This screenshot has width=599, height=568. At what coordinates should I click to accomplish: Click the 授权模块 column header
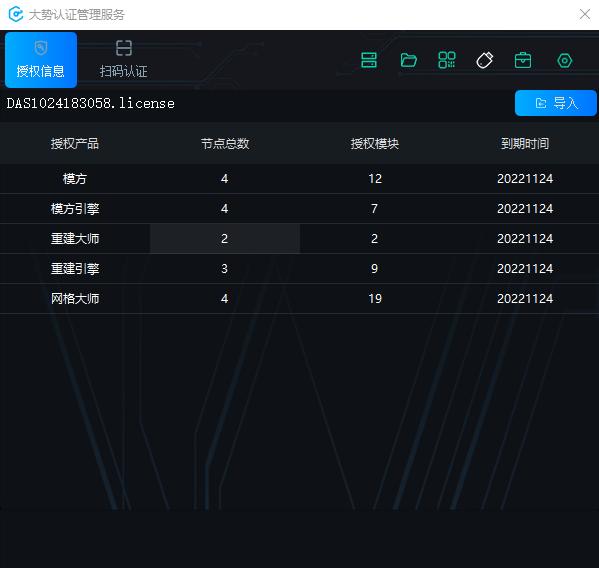(375, 144)
